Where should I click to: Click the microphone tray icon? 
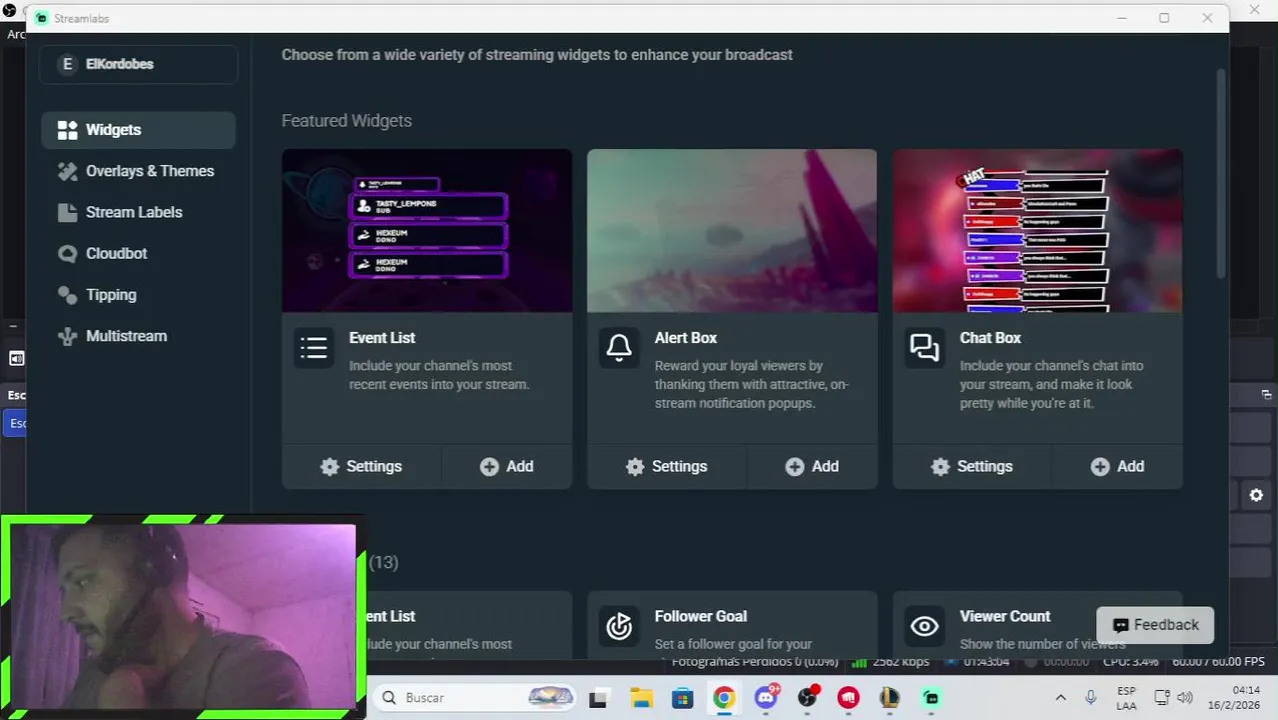(x=1091, y=698)
